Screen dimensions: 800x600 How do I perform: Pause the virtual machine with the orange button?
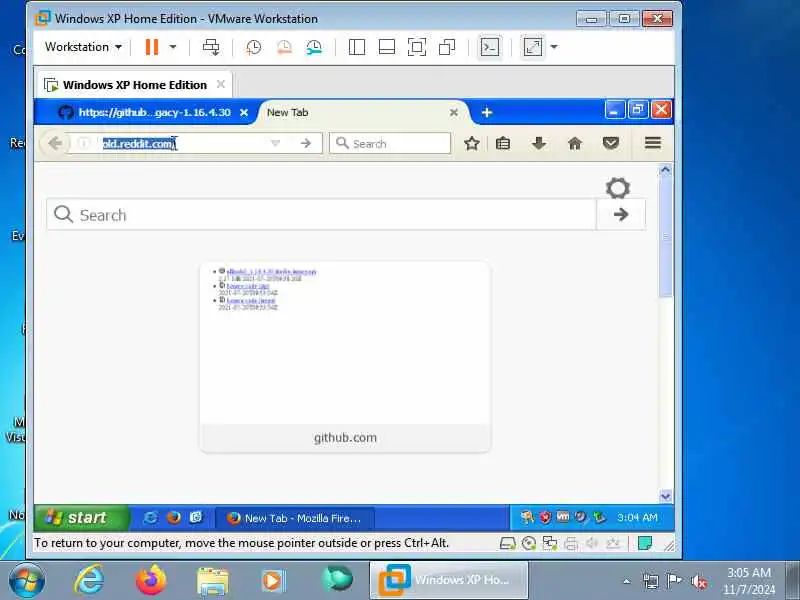point(152,47)
